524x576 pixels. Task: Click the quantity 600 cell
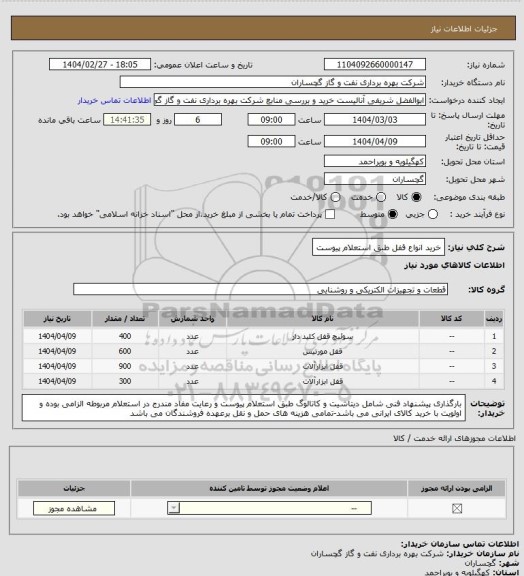coord(125,352)
